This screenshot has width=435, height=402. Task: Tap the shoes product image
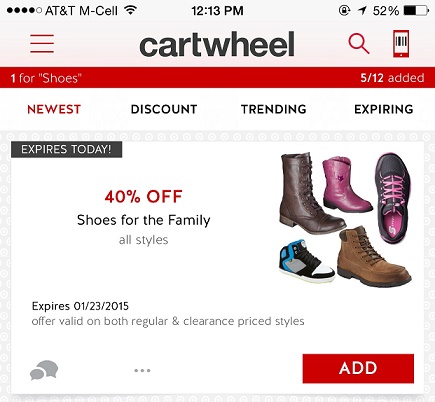point(345,220)
